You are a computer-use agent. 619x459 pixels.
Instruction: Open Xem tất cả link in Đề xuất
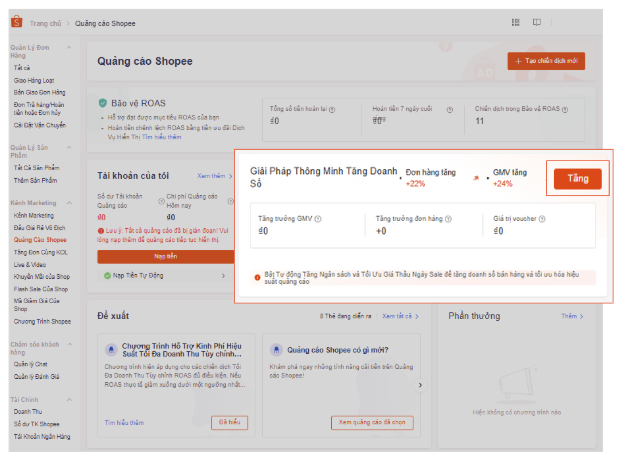400,316
